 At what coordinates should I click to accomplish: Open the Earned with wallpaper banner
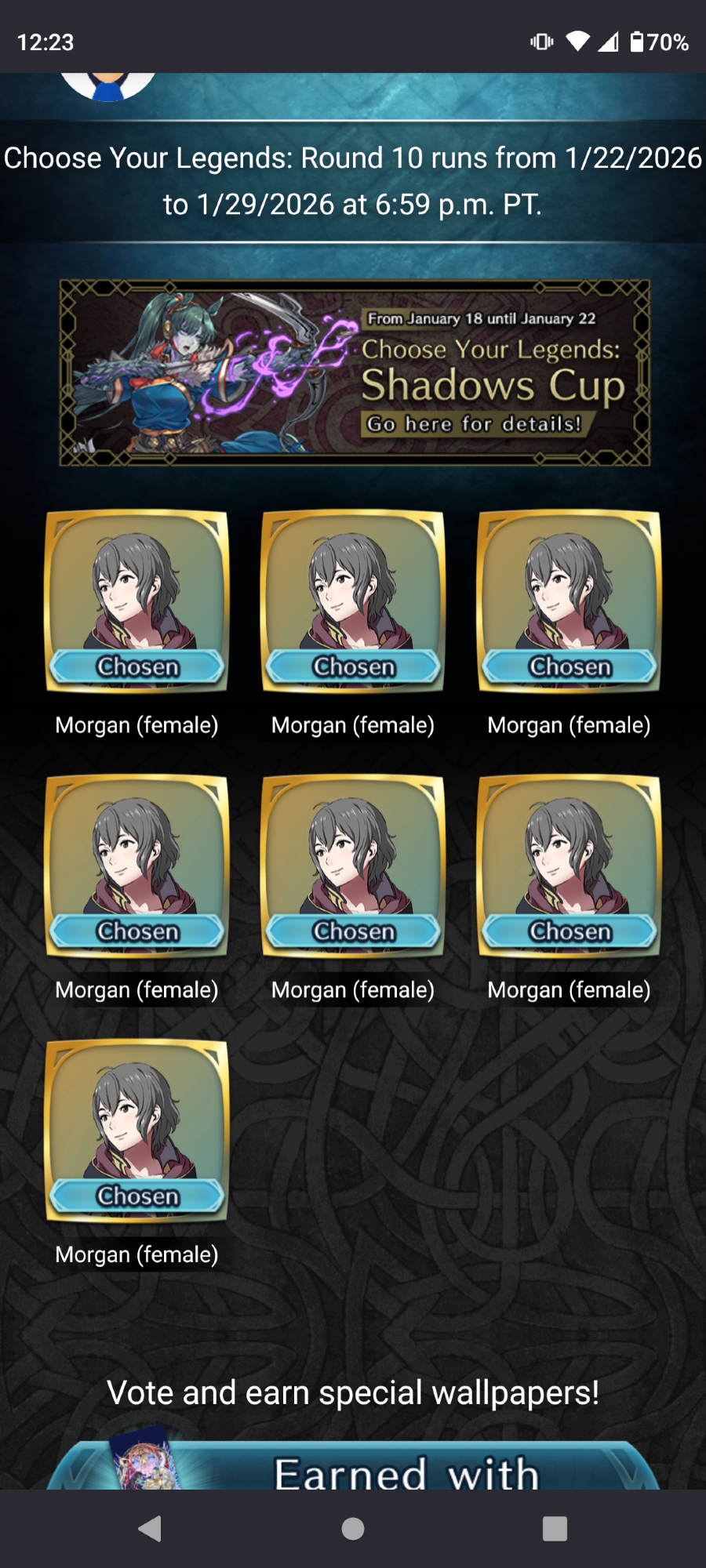pyautogui.click(x=353, y=1465)
